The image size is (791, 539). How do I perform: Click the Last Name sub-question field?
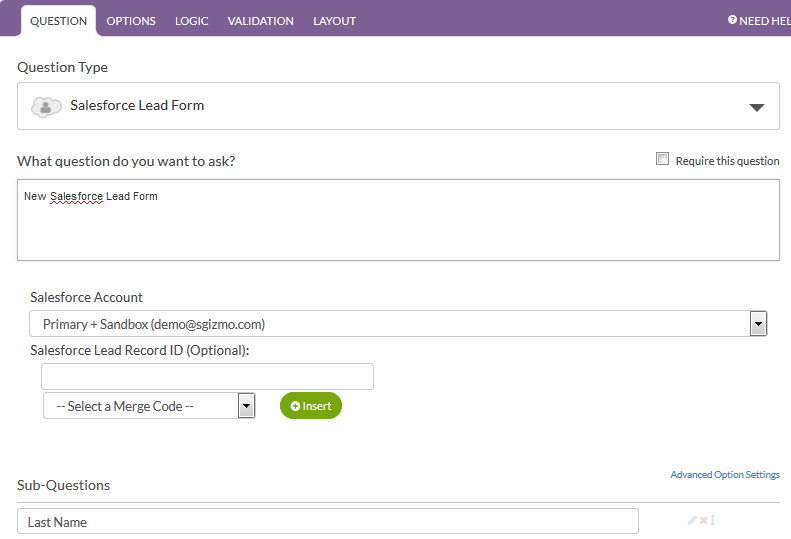coord(328,522)
